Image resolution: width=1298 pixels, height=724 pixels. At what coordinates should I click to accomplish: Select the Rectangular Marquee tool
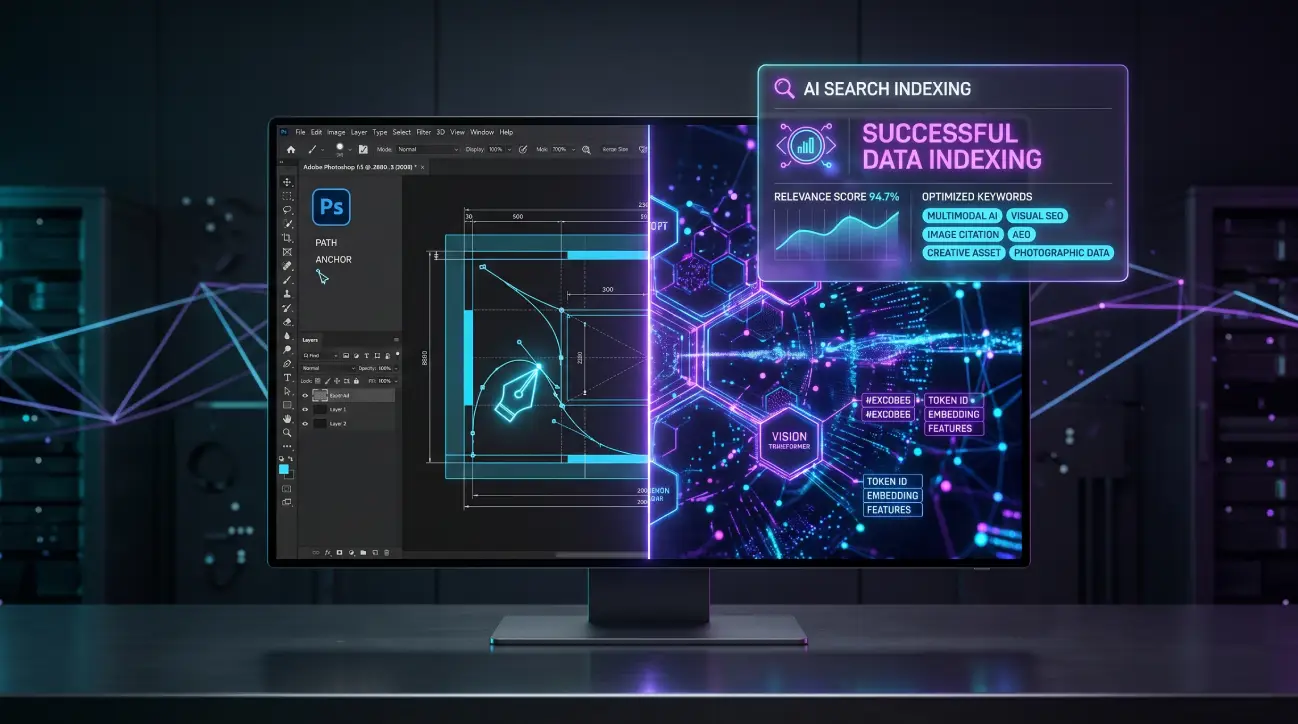(287, 196)
